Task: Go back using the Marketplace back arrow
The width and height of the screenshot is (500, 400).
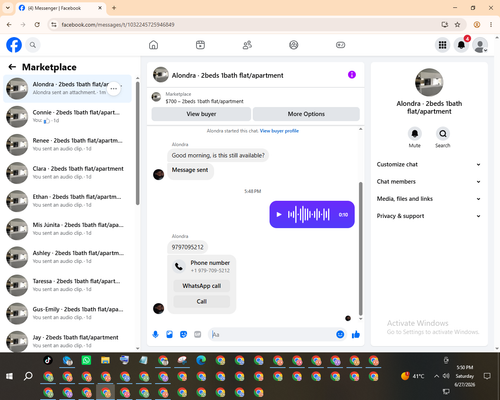Action: [12, 67]
